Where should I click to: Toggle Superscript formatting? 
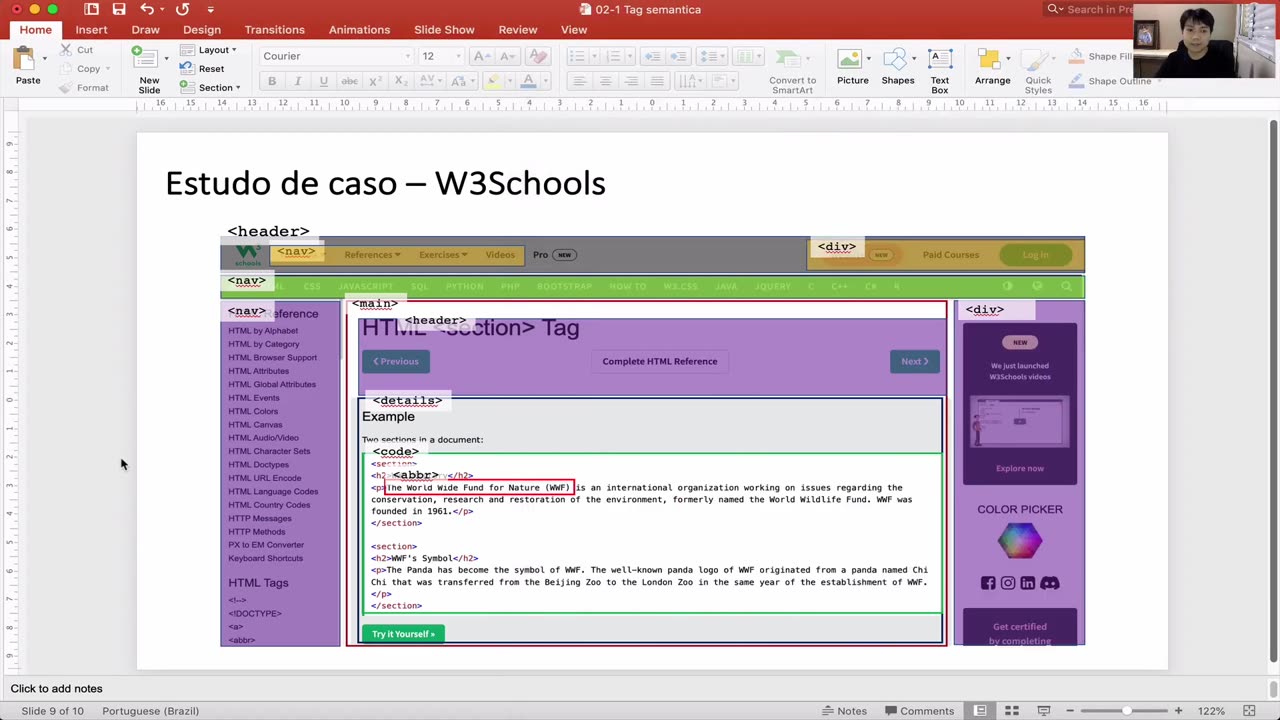click(x=375, y=81)
